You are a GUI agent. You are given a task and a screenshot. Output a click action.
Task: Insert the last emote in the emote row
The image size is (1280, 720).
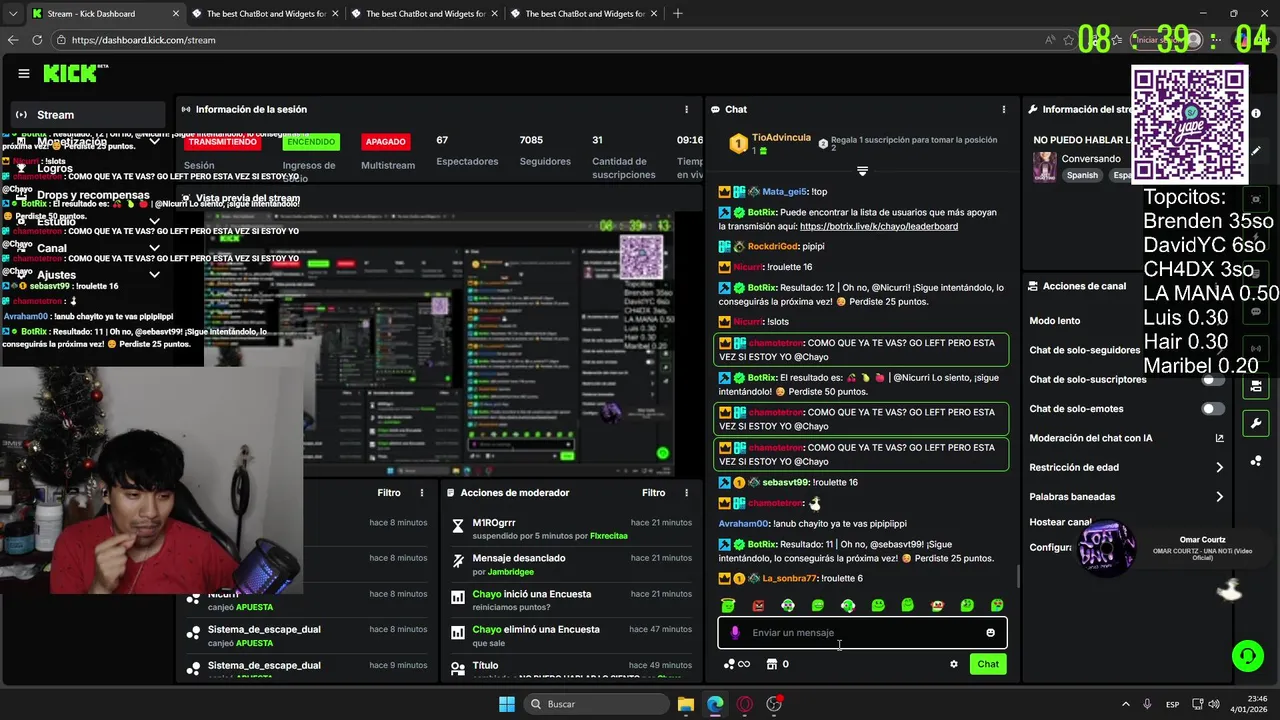pos(997,605)
